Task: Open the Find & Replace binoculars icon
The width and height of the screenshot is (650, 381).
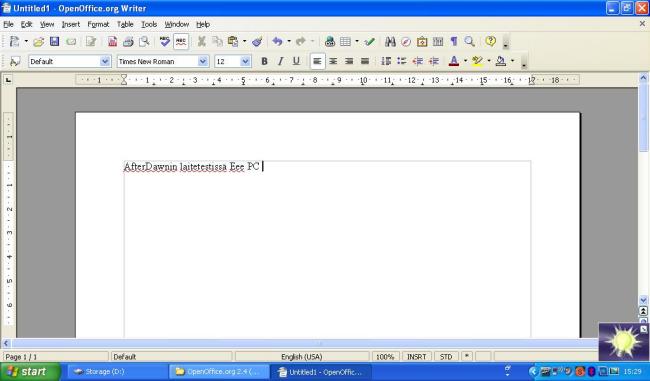Action: [390, 41]
